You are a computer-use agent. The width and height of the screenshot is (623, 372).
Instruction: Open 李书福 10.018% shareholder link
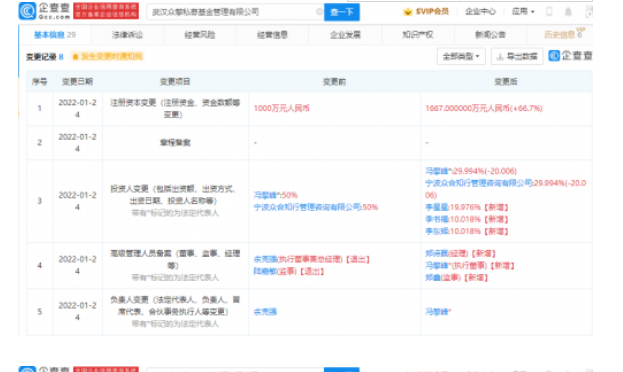(436, 219)
